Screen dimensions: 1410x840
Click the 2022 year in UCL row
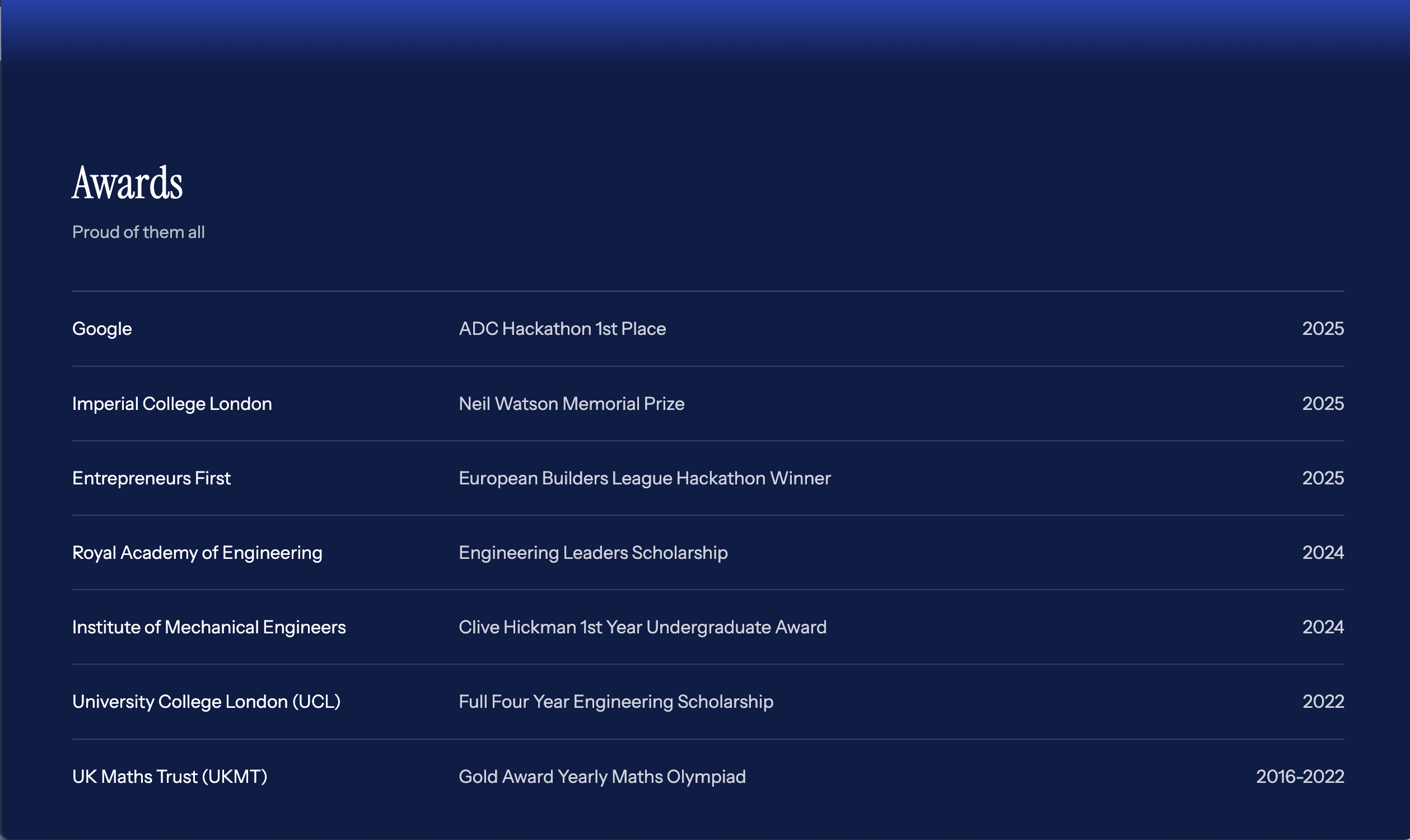click(1323, 702)
